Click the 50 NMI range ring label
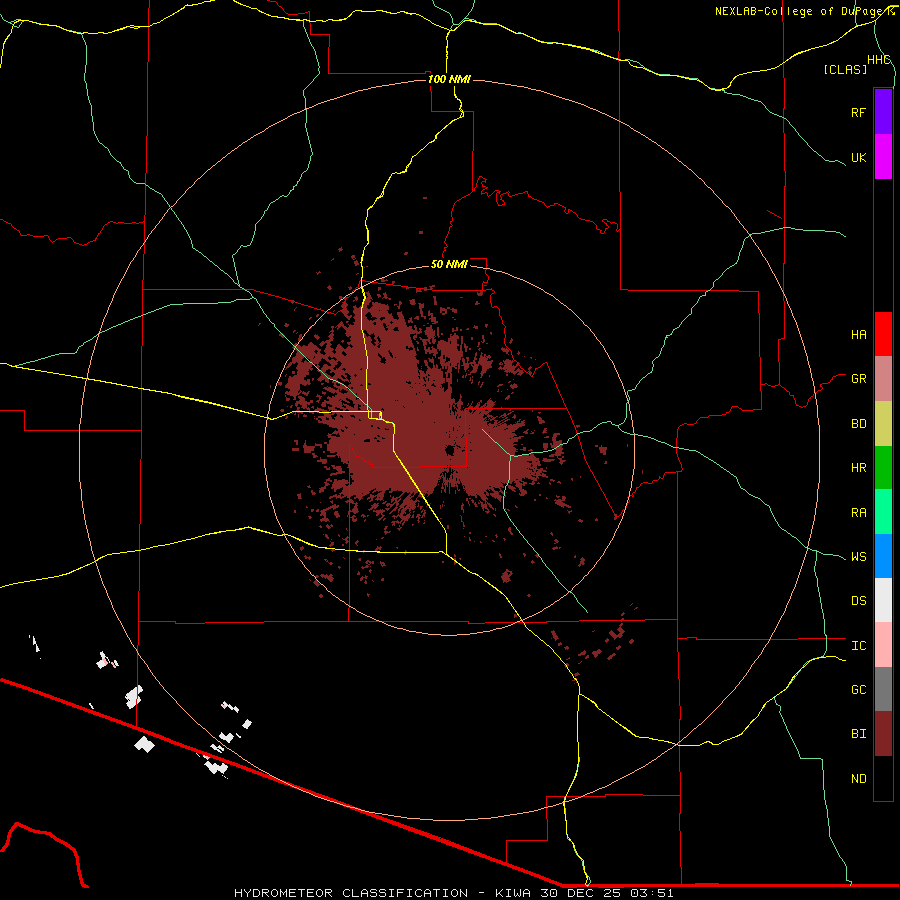Viewport: 900px width, 900px height. [449, 264]
